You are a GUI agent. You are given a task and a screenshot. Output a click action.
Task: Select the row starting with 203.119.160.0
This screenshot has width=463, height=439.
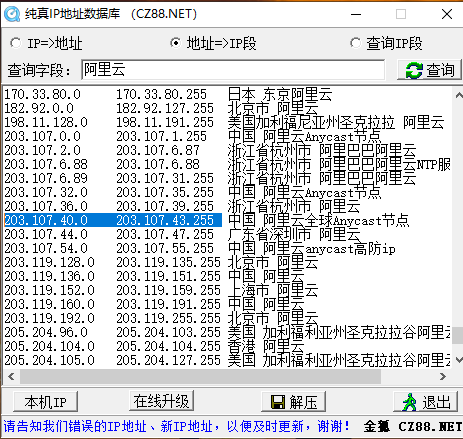pos(227,304)
